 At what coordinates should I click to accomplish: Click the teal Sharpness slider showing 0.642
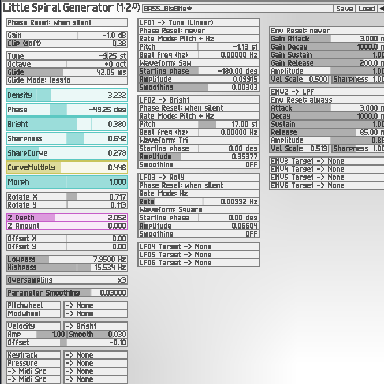pyautogui.click(x=67, y=138)
